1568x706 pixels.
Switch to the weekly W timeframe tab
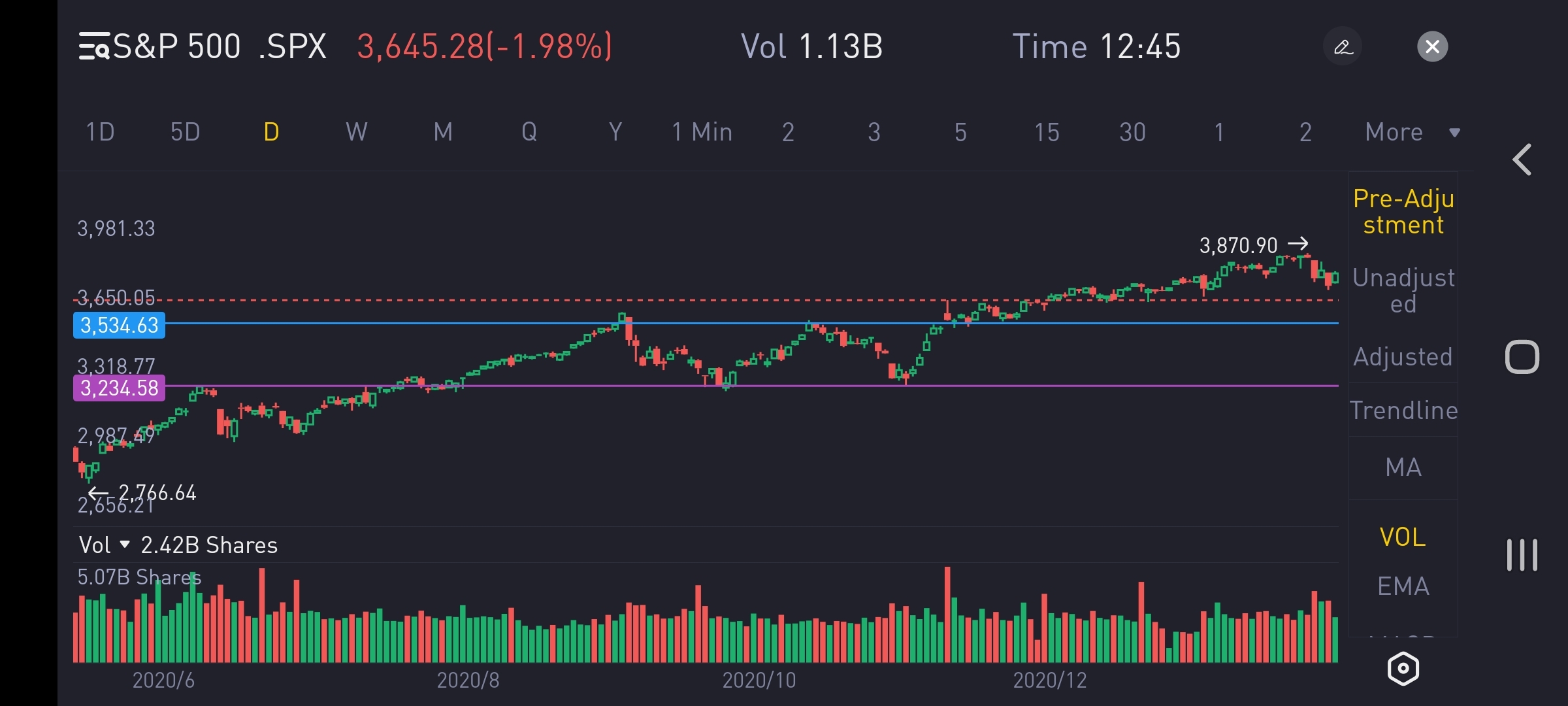(356, 132)
